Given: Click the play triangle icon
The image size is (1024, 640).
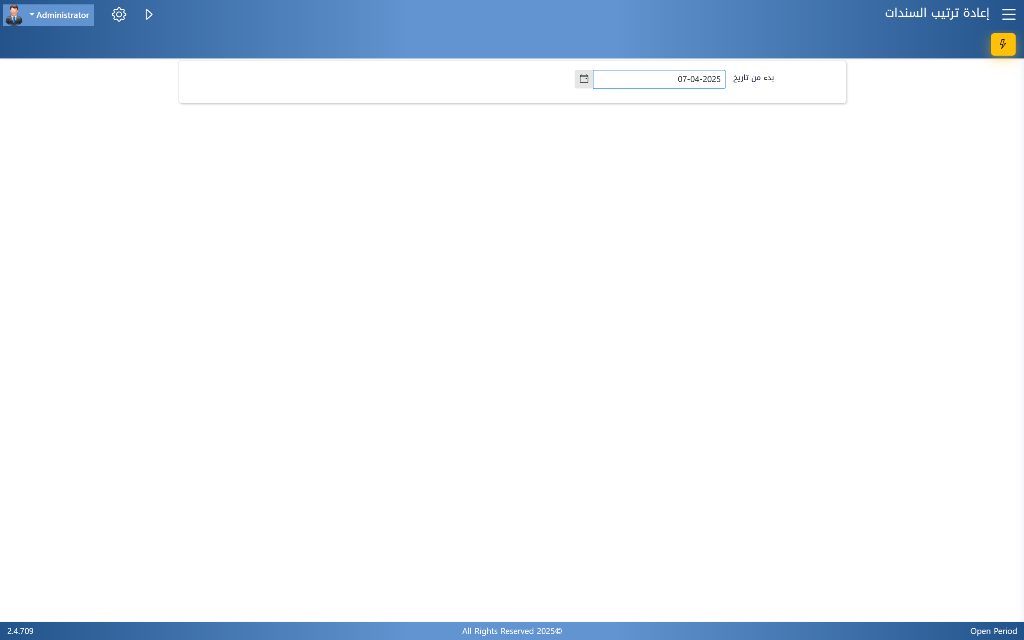Looking at the screenshot, I should click(x=149, y=15).
